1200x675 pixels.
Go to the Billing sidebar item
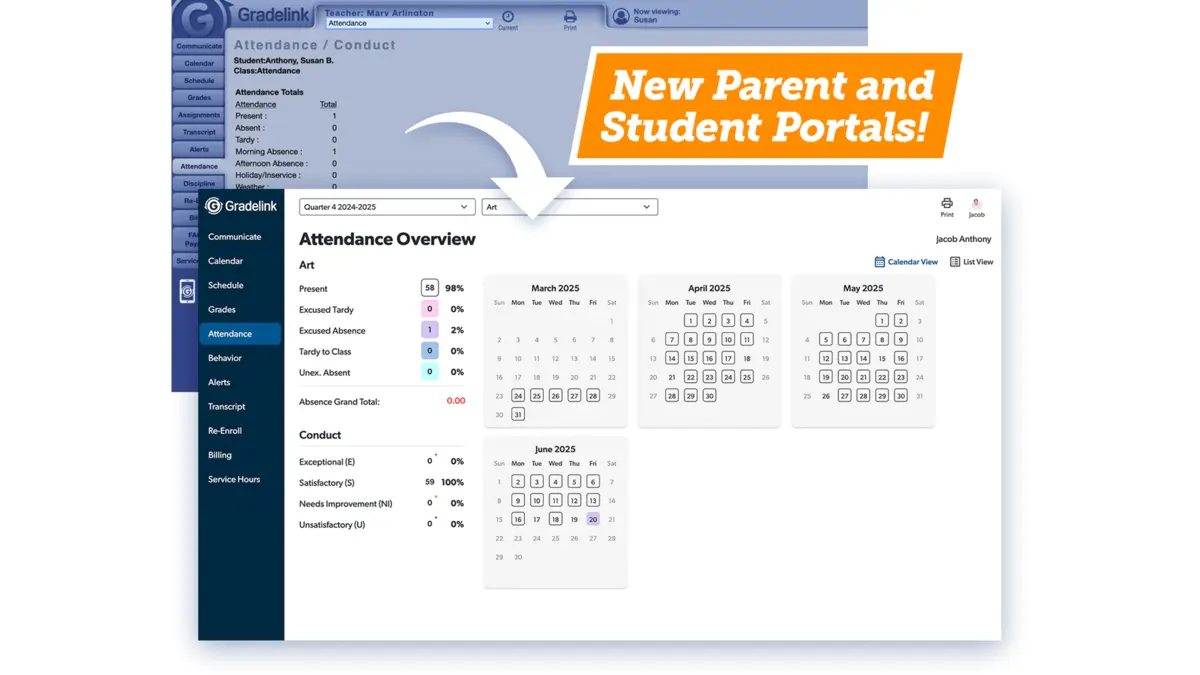click(220, 455)
